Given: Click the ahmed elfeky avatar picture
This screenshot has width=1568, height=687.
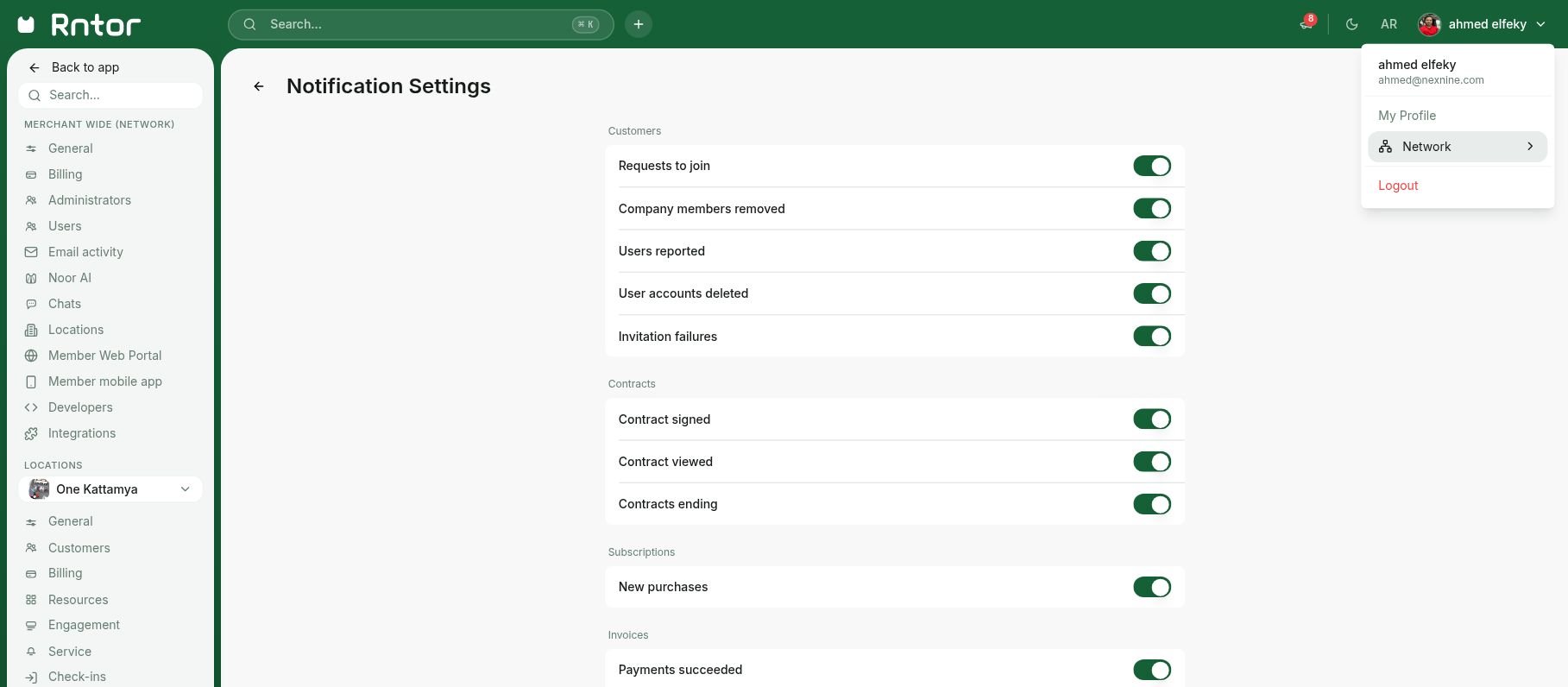Looking at the screenshot, I should [1429, 24].
